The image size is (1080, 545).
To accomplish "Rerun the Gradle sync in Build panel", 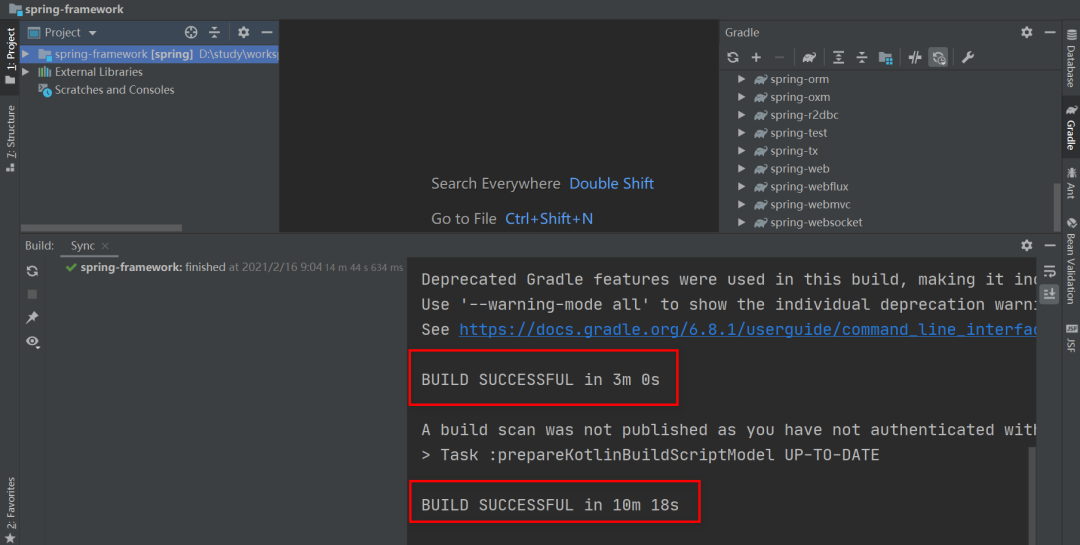I will [32, 271].
